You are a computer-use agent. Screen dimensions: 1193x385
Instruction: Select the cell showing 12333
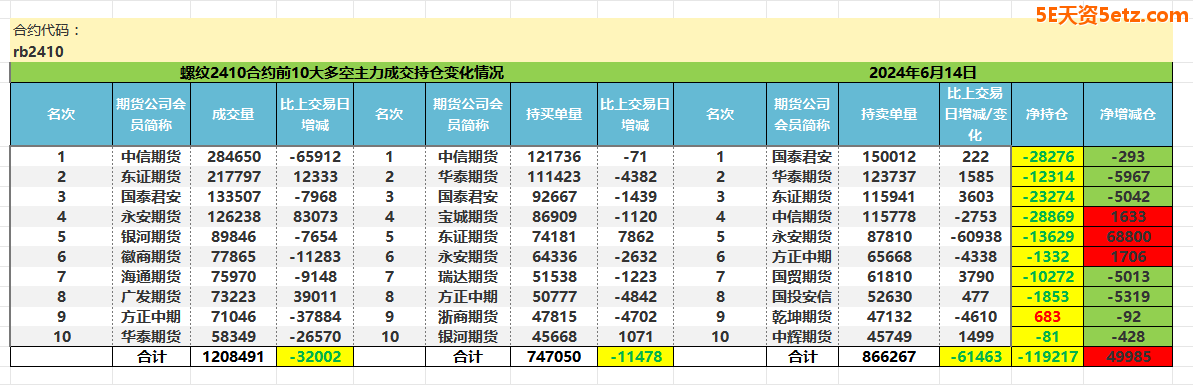314,177
